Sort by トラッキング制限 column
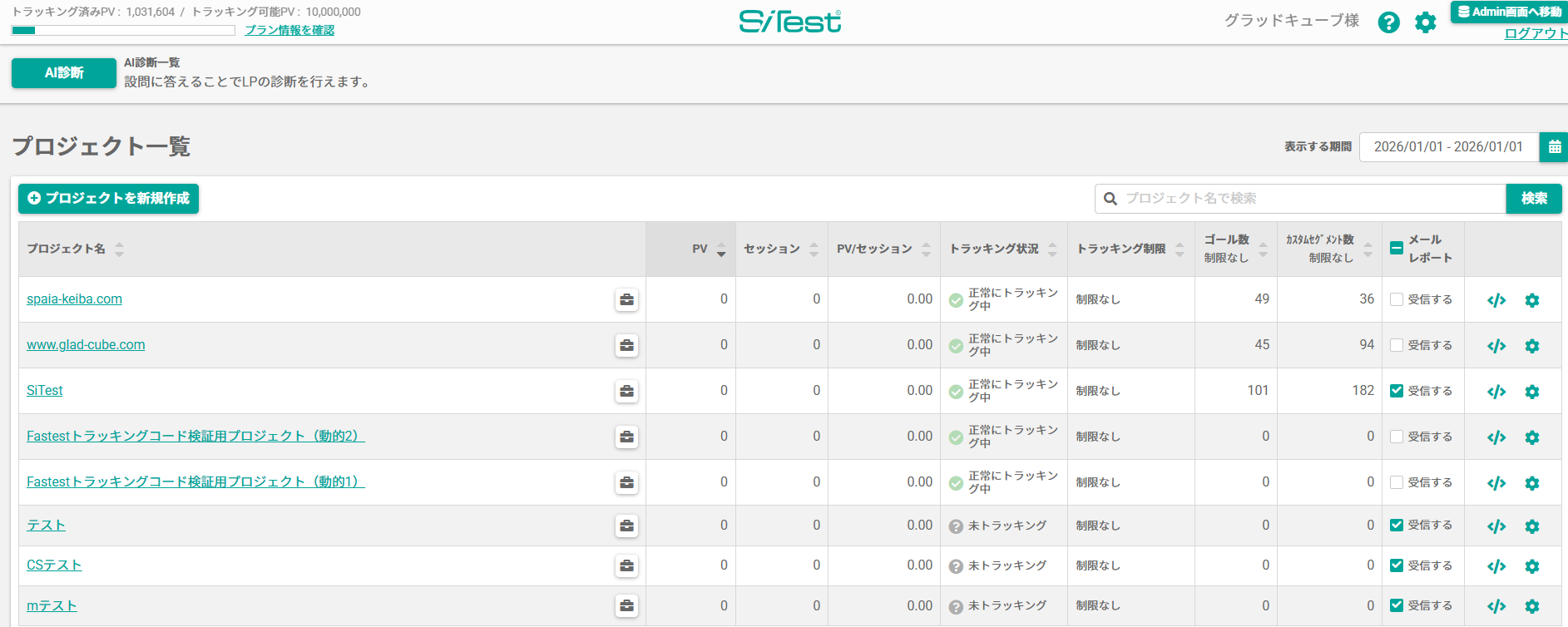 point(1180,249)
